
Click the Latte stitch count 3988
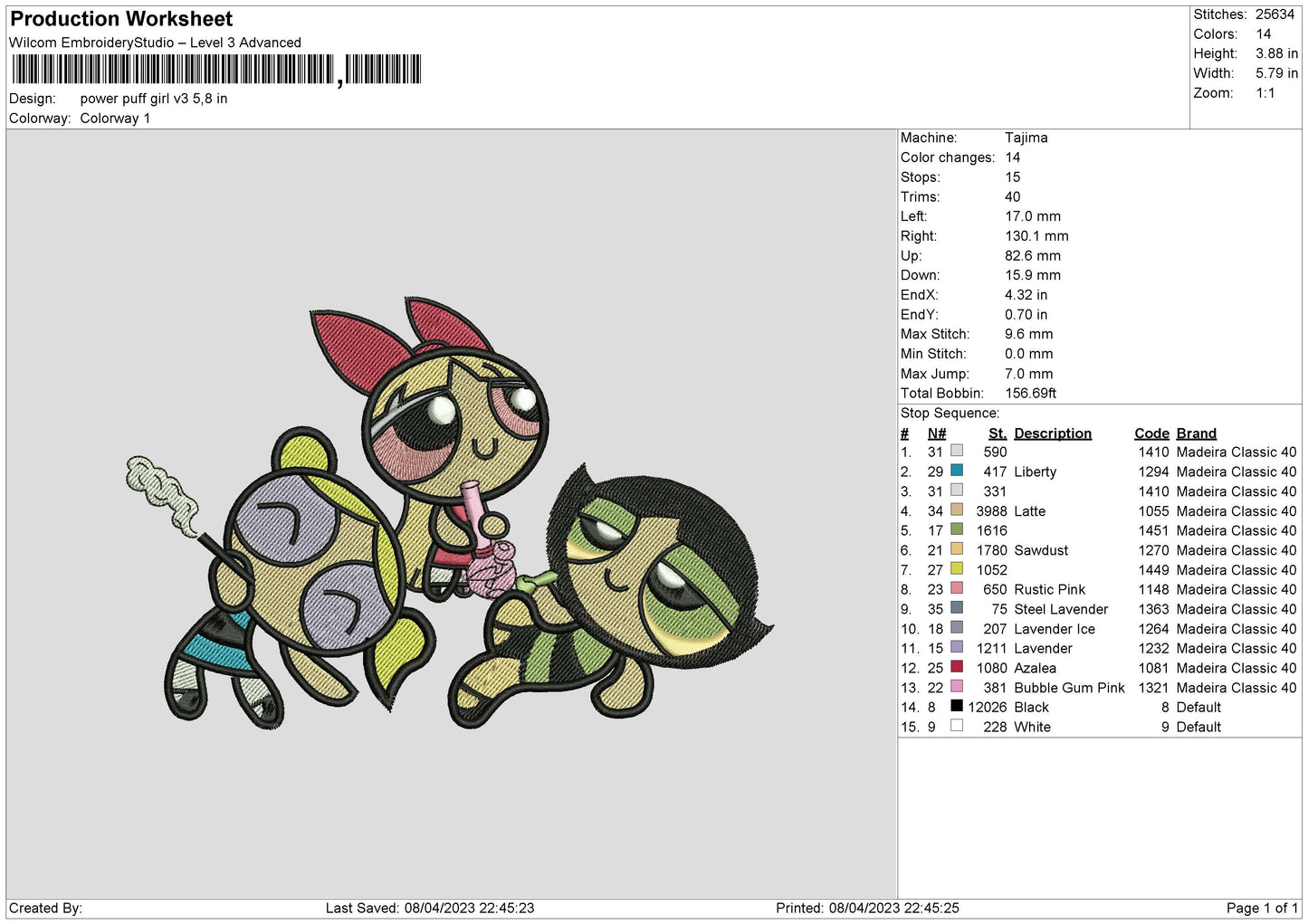[x=992, y=511]
